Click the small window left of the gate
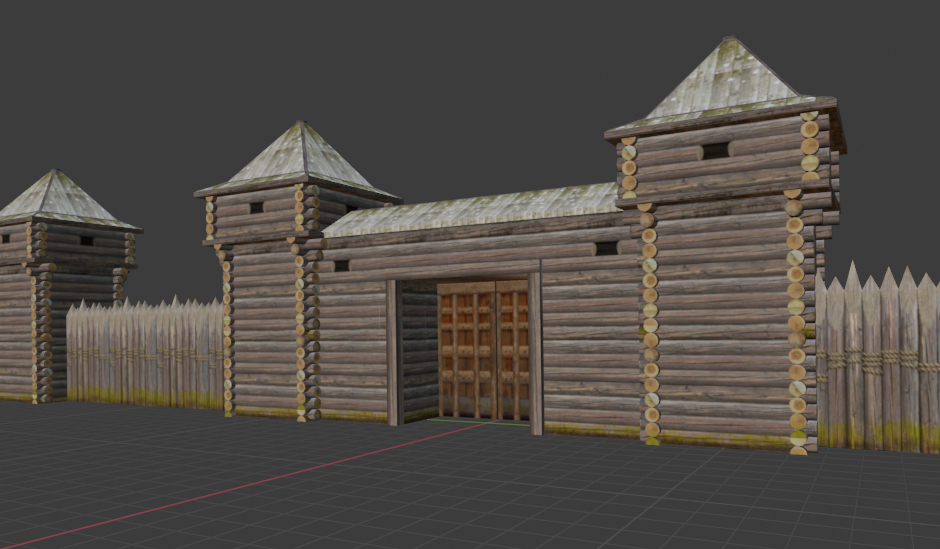The image size is (940, 549). click(x=342, y=266)
